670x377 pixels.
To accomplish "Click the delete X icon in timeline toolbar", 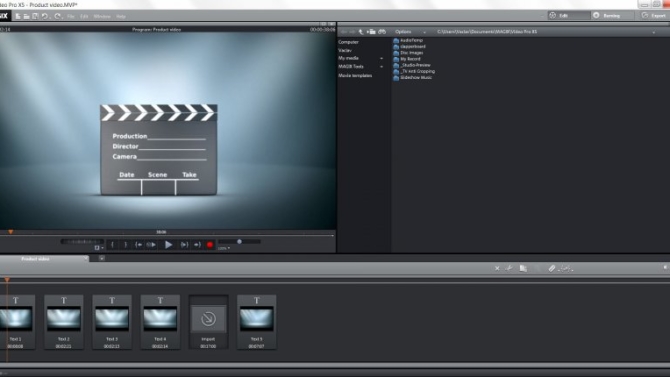I will click(x=497, y=268).
